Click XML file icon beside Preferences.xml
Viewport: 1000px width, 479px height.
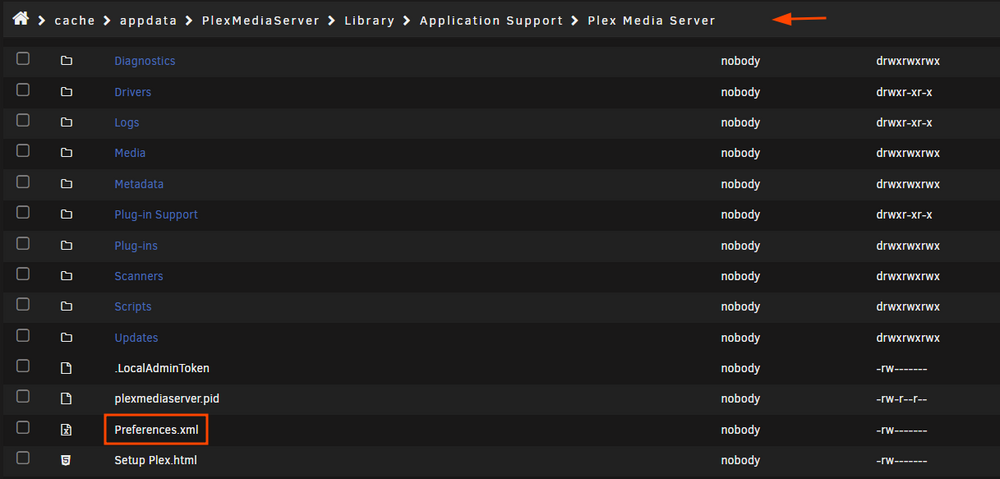[x=66, y=430]
